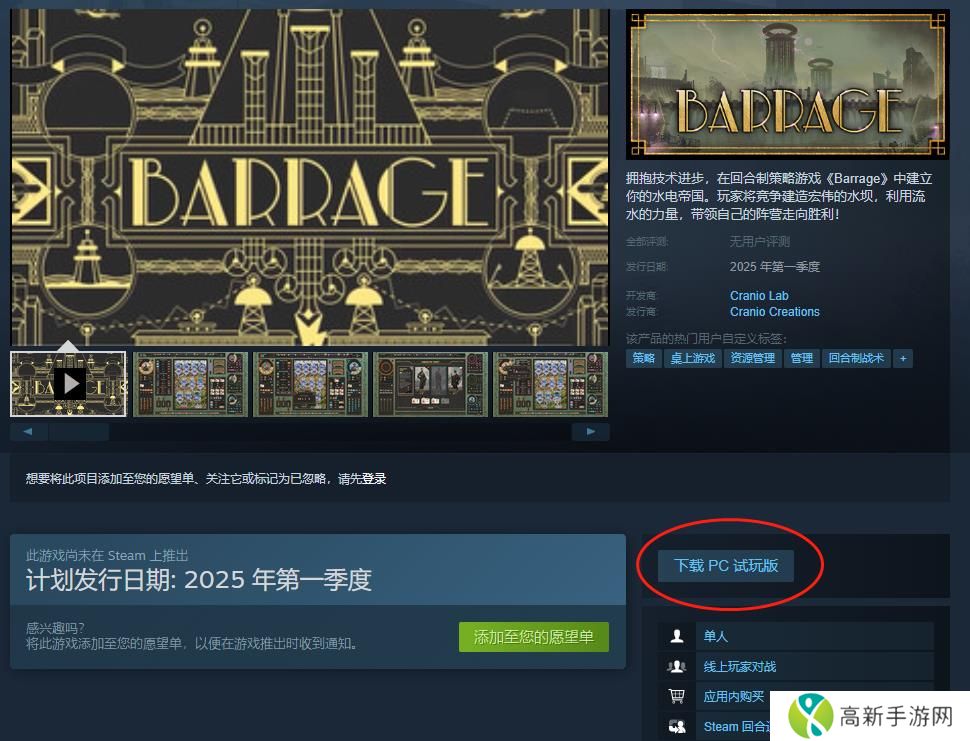
Task: Click the 资源管理 tag
Action: click(x=752, y=359)
